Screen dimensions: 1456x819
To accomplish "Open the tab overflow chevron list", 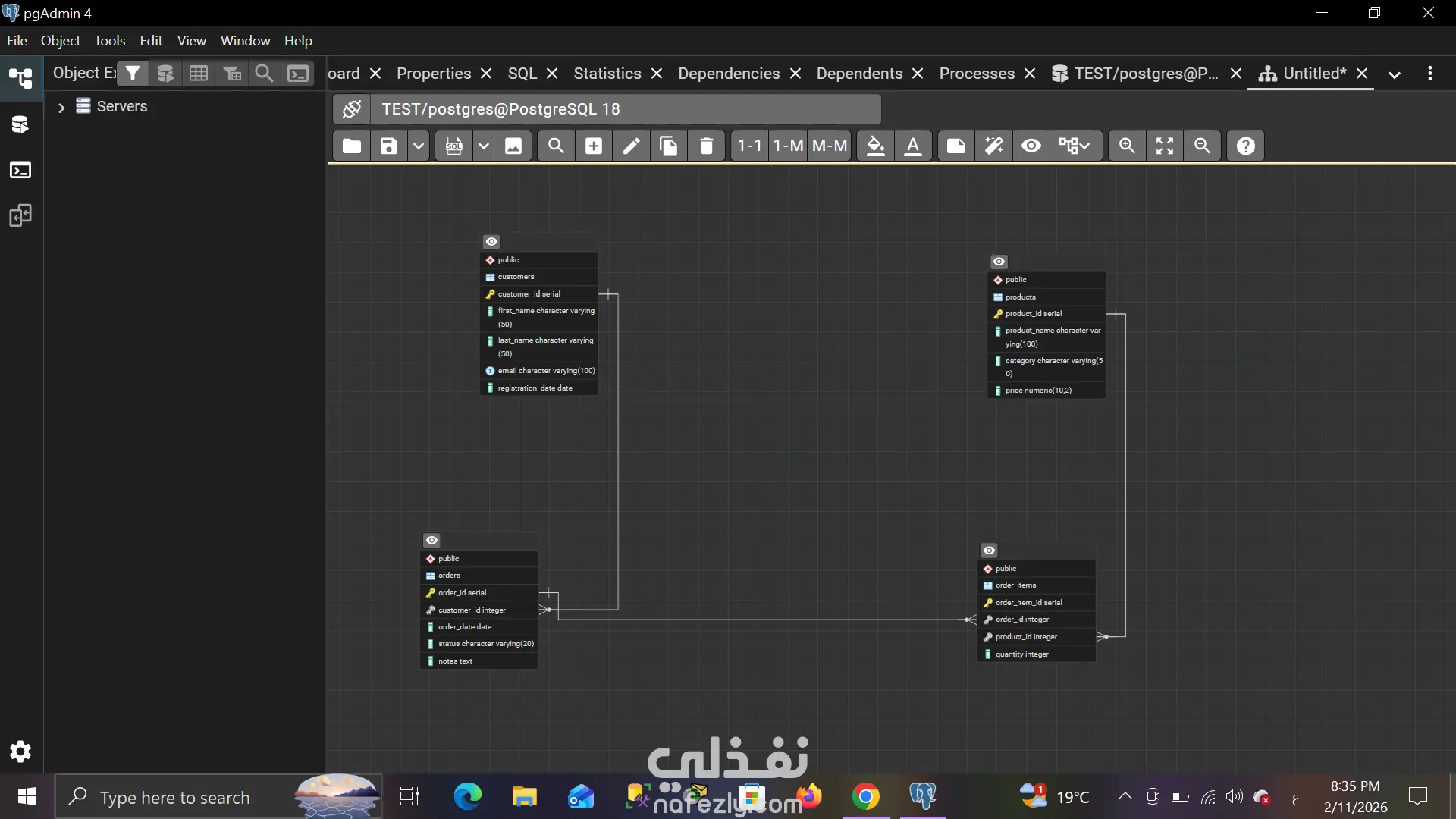I will pos(1394,74).
